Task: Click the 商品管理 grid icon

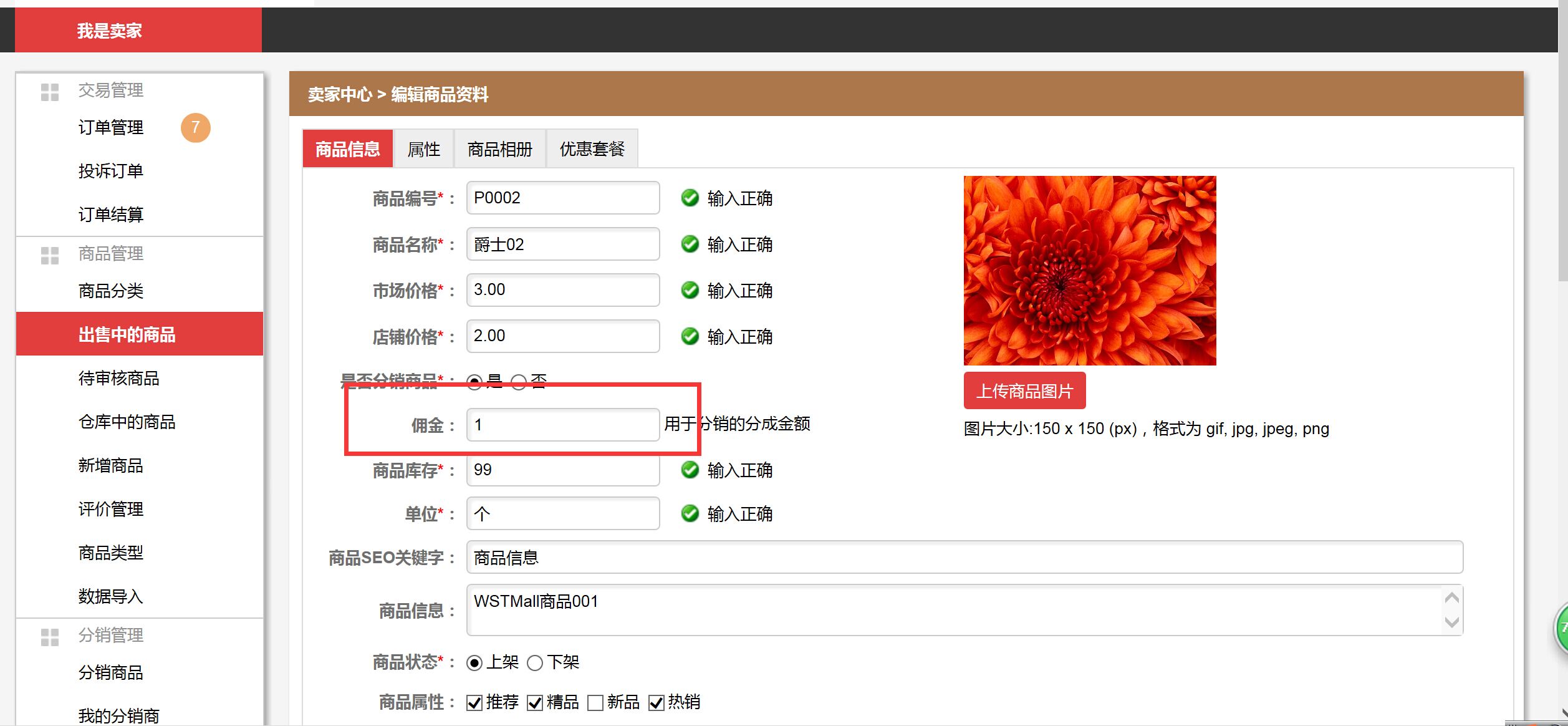Action: pos(49,255)
